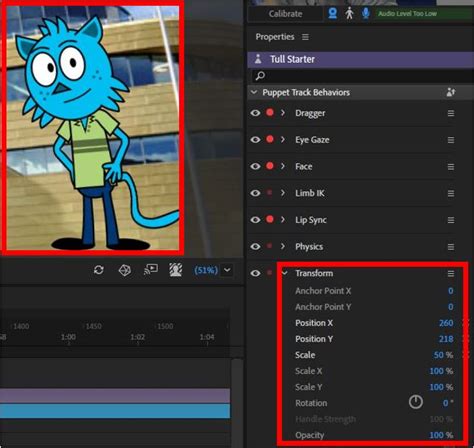This screenshot has height=448, width=474.
Task: Collapse the Transform behavior
Action: tap(285, 273)
